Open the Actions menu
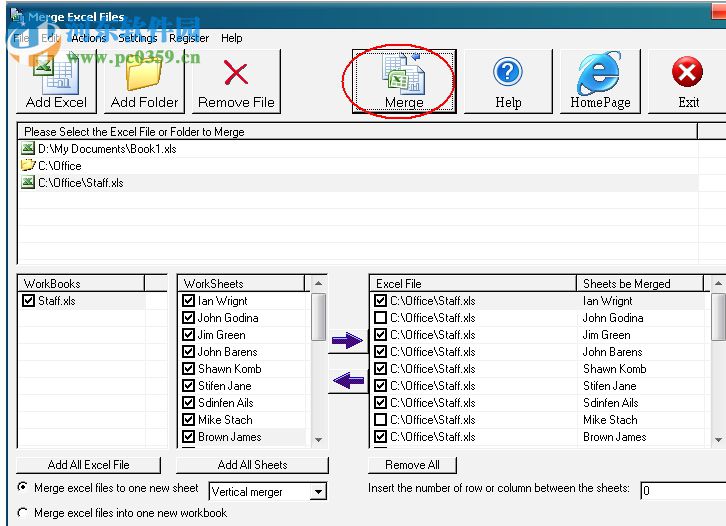Image resolution: width=726 pixels, height=526 pixels. point(89,38)
